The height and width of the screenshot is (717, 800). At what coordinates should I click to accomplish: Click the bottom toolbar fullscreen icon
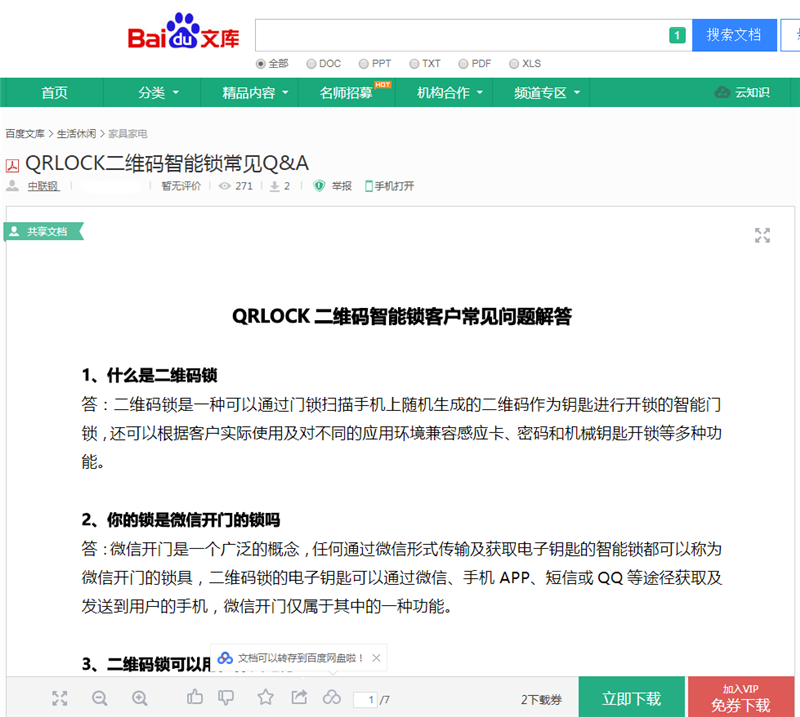(60, 698)
